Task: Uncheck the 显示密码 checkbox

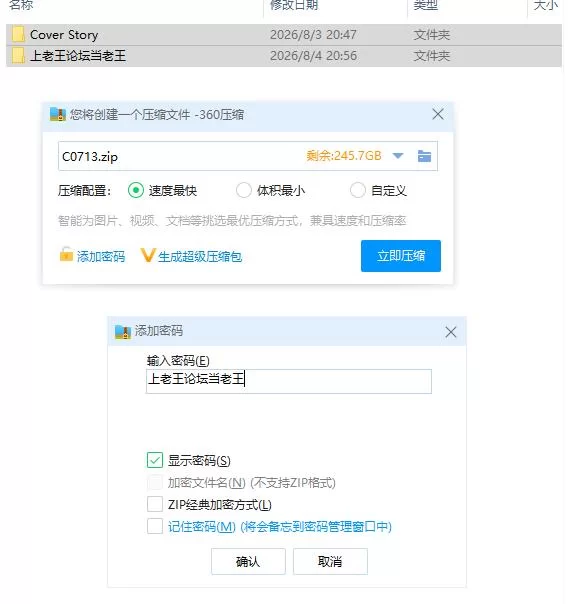Action: coord(155,460)
